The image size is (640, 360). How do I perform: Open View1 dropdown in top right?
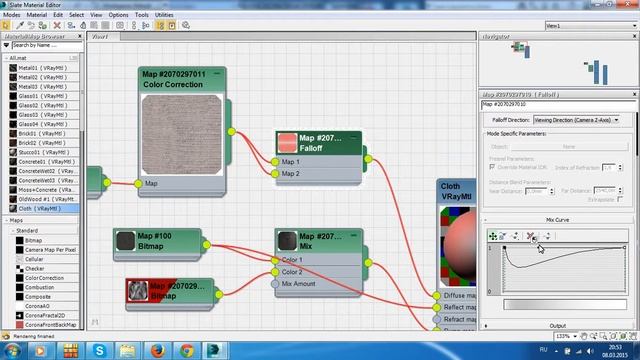591,26
